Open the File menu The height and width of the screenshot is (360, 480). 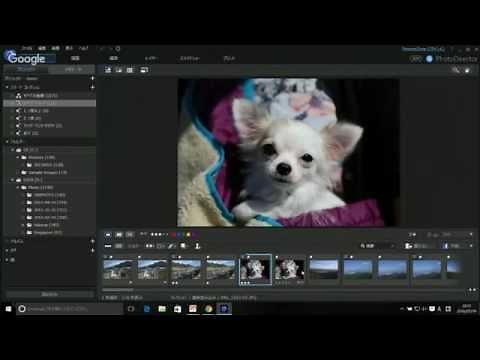(x=27, y=48)
